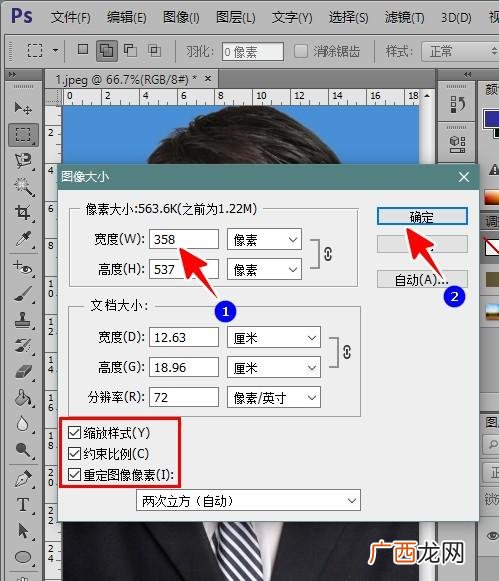
Task: Open the Select menu (选择)
Action: tap(348, 17)
